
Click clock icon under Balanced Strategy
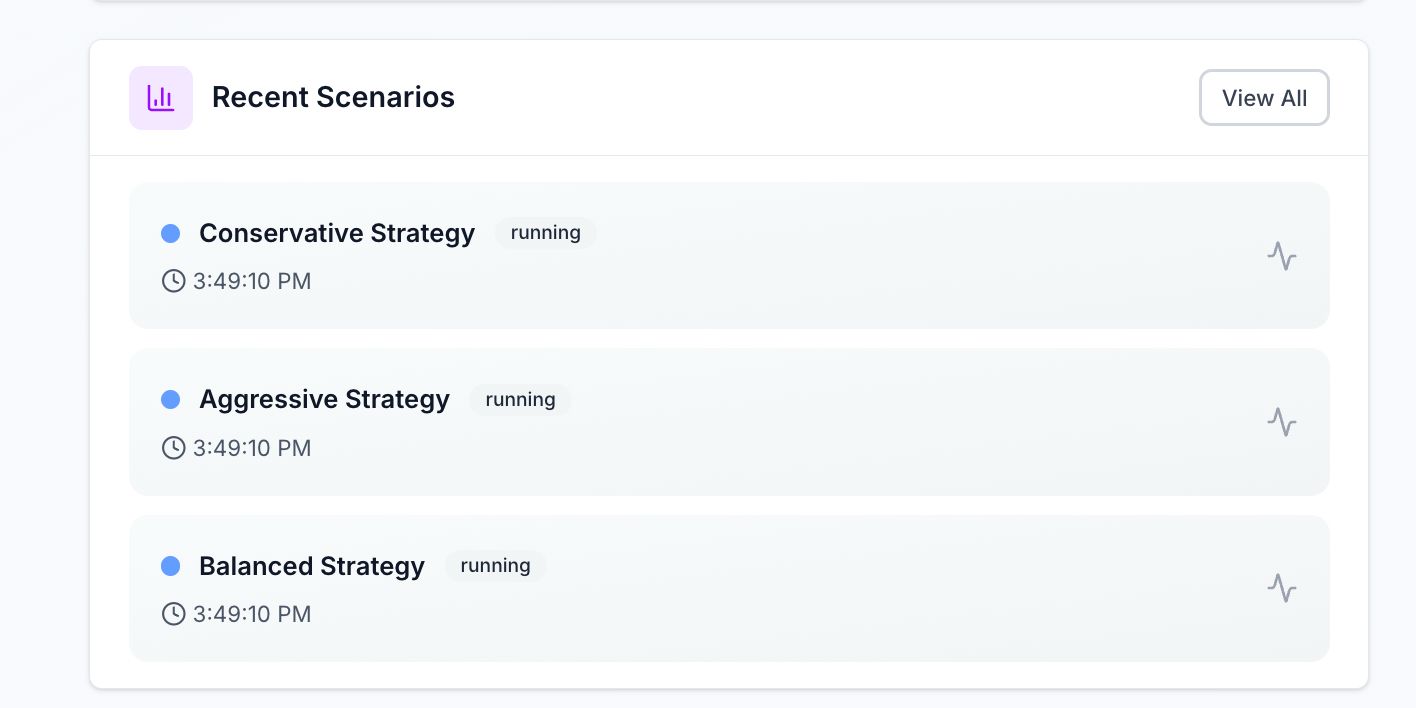(173, 614)
